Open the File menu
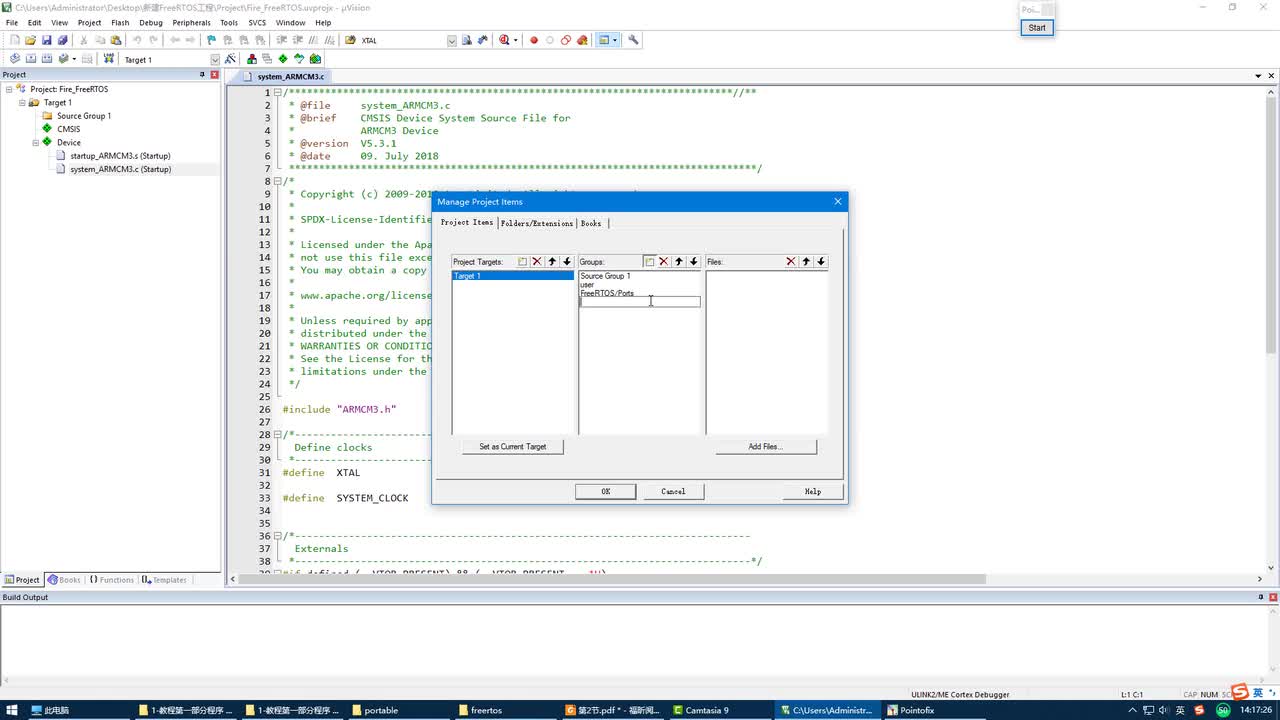 pos(12,22)
